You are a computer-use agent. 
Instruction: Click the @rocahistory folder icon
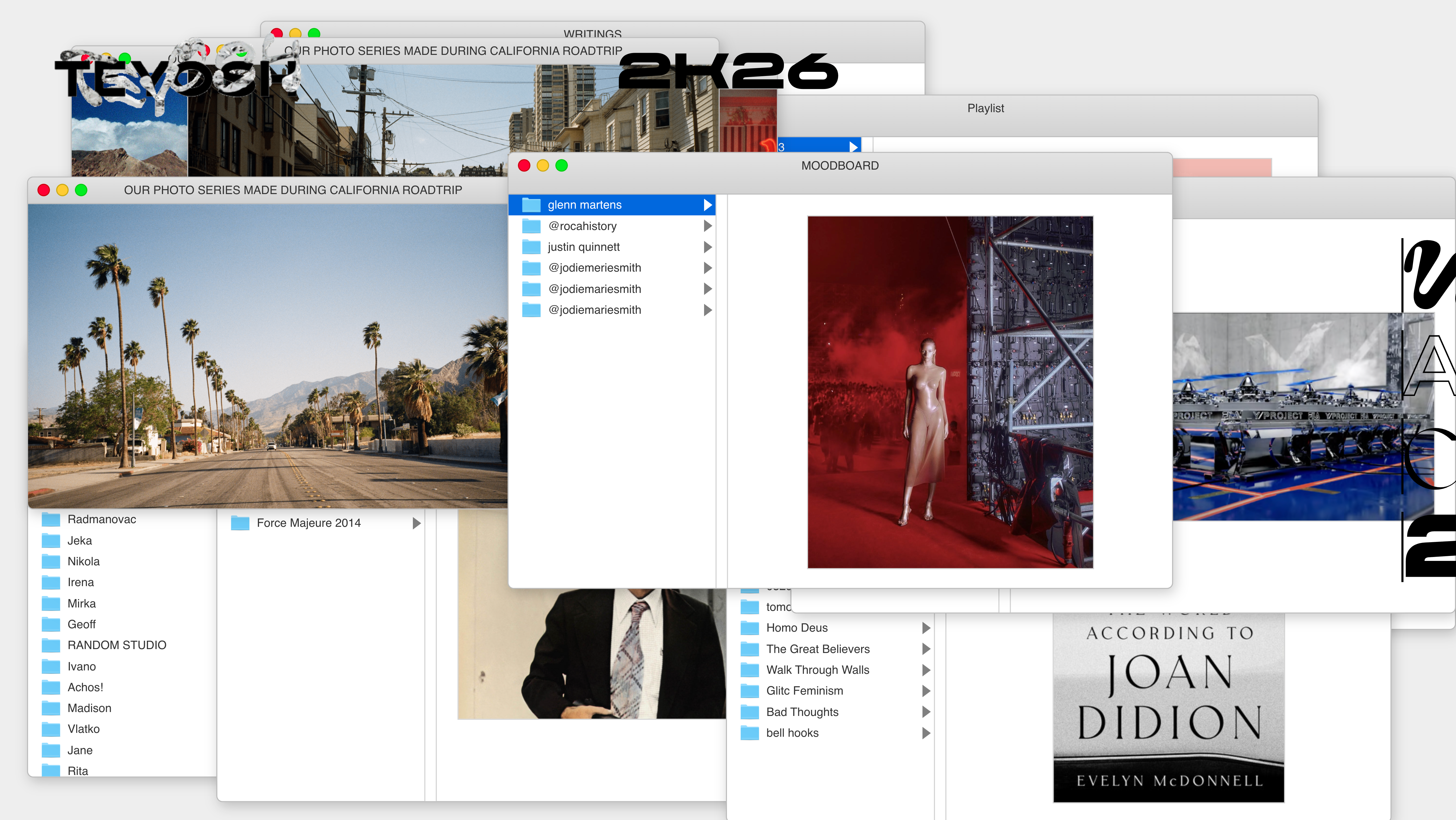(x=531, y=226)
